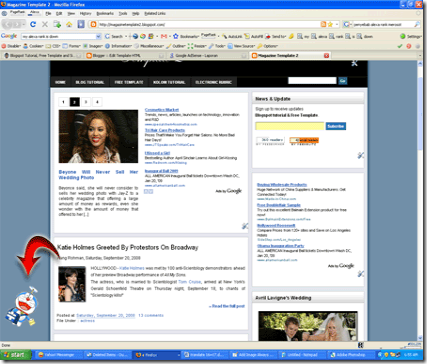Viewport: 427px width, 364px height.
Task: Click BLOG TUTORIAL in blog navigation bar
Action: tap(90, 82)
